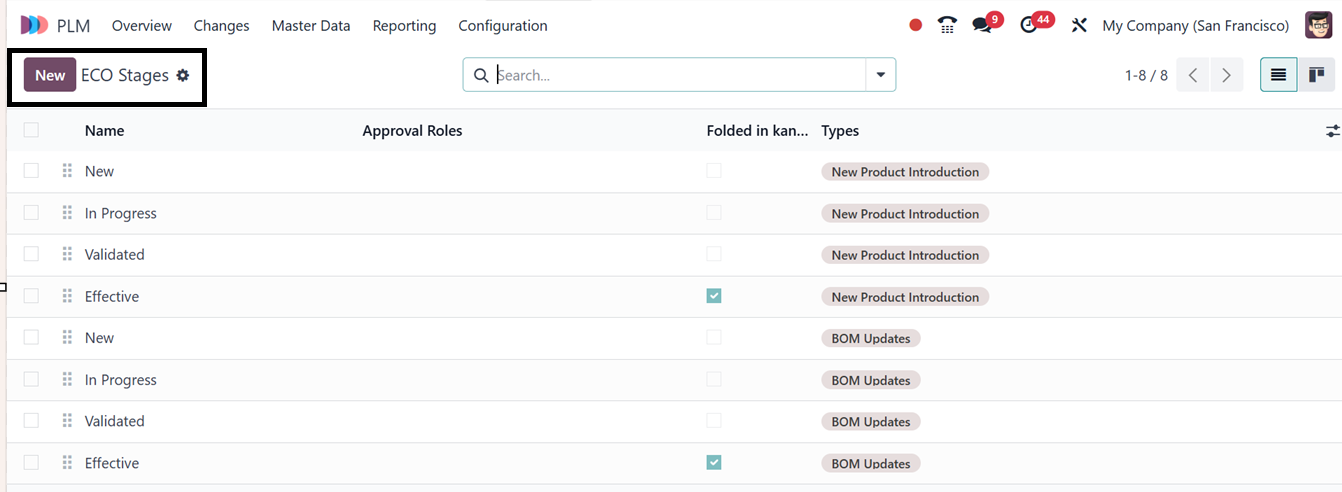This screenshot has height=492, width=1342.
Task: Select the first New stage row checkbox
Action: [x=31, y=171]
